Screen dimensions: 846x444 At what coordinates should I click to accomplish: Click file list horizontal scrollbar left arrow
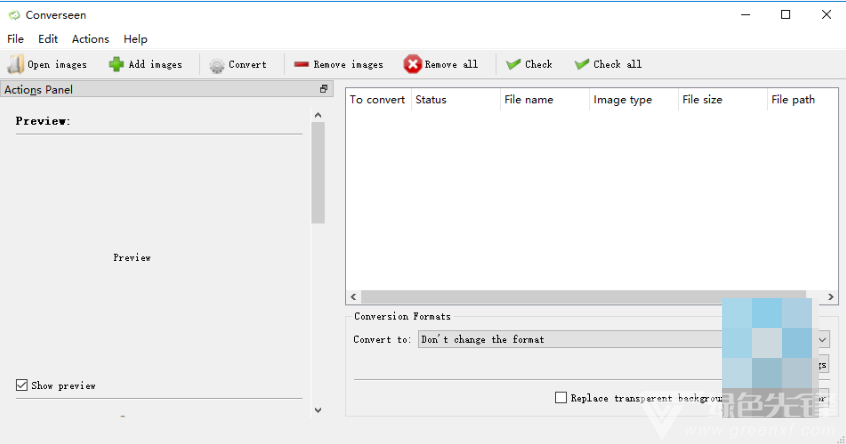pyautogui.click(x=353, y=297)
